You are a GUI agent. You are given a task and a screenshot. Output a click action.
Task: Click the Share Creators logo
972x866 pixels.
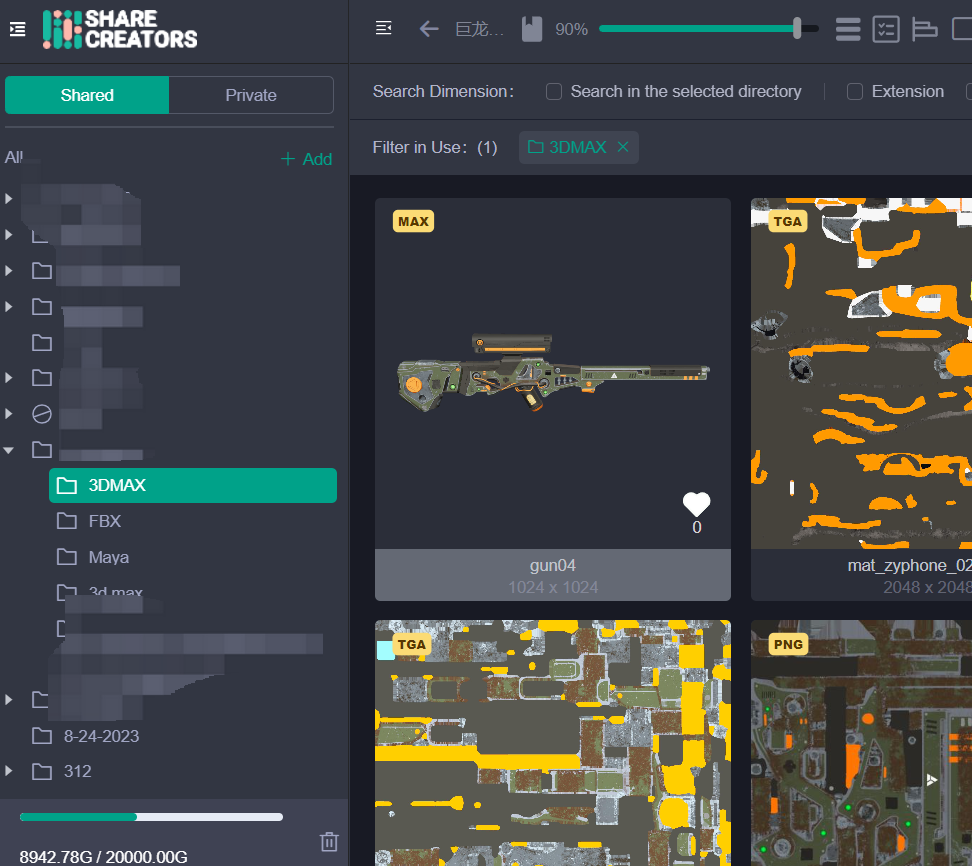[120, 29]
